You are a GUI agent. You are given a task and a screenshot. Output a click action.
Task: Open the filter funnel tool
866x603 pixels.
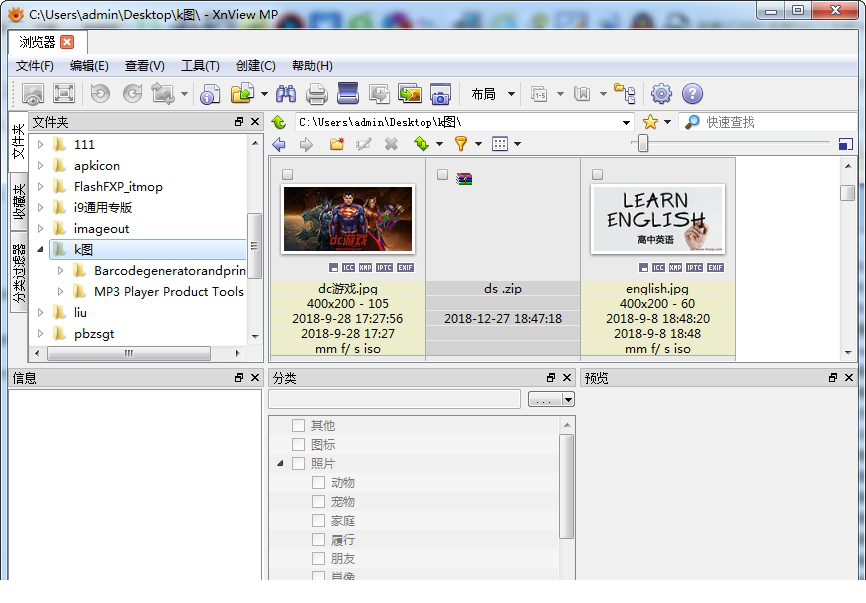[x=460, y=143]
